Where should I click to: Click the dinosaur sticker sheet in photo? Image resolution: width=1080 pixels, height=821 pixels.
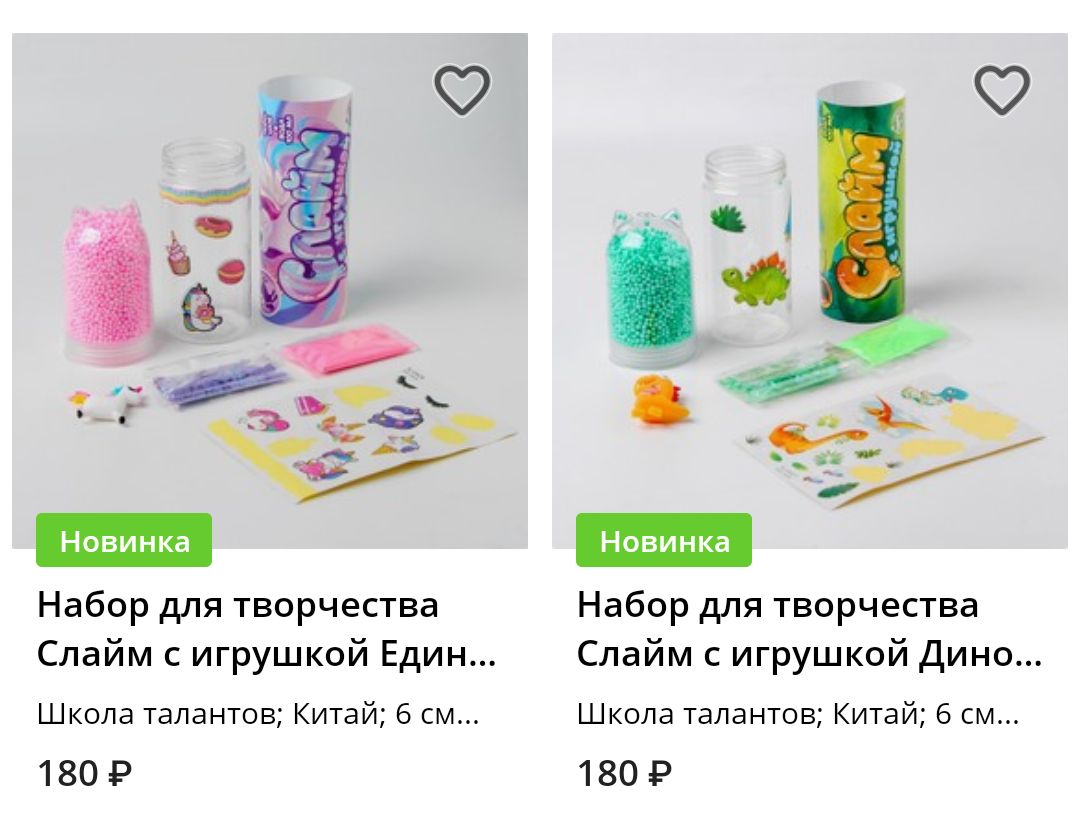[889, 443]
